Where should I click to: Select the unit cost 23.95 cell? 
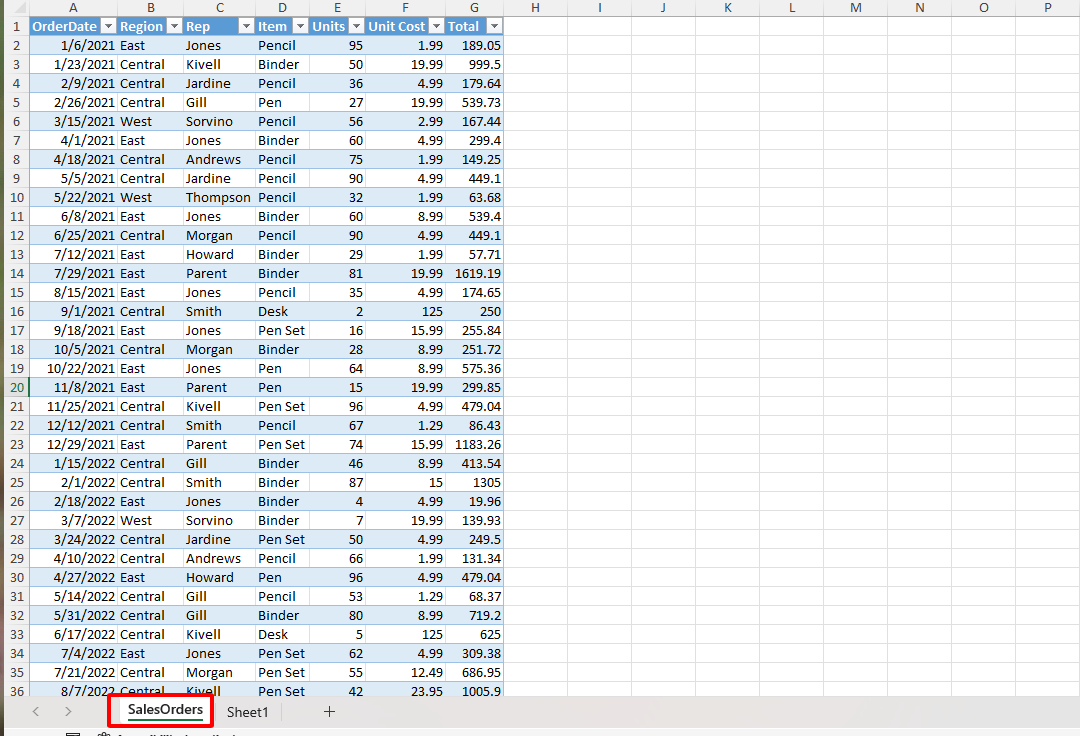pyautogui.click(x=406, y=691)
